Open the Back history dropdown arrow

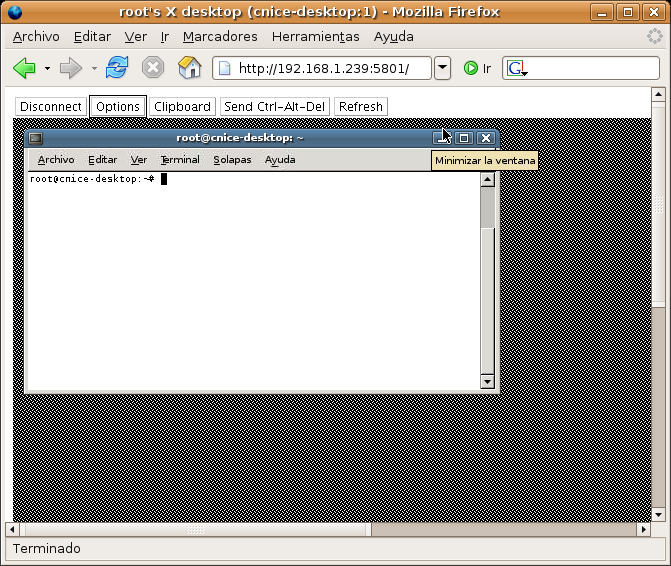[47, 69]
